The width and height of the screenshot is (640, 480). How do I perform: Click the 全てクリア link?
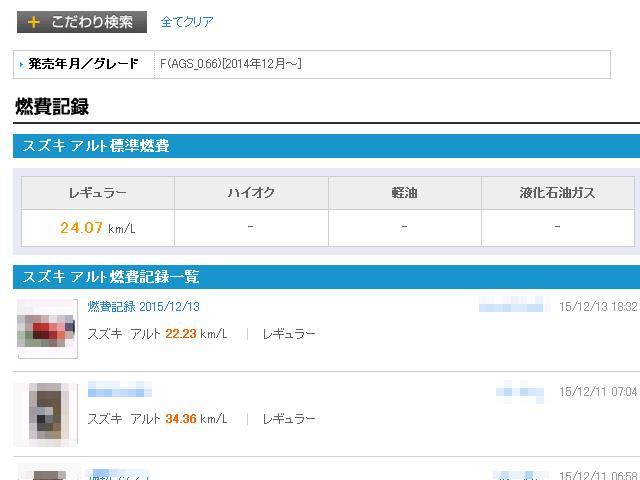(187, 22)
